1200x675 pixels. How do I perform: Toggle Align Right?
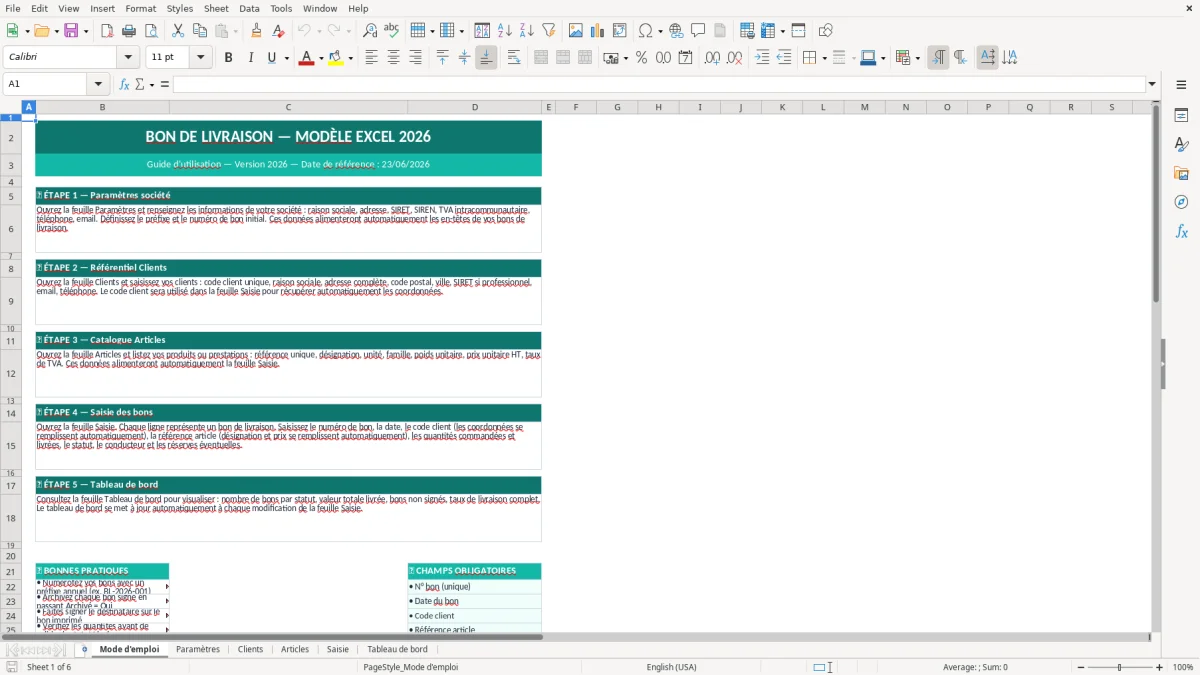pyautogui.click(x=415, y=58)
